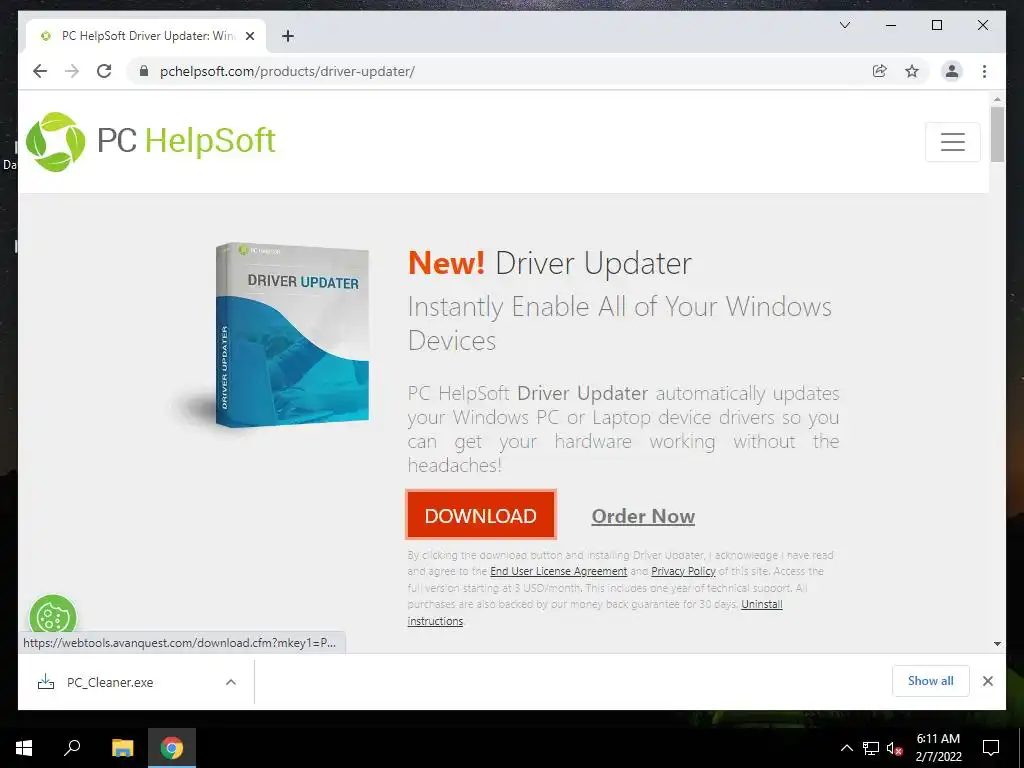Expand options chevron for PC_Cleaner.exe
This screenshot has width=1024, height=768.
pos(231,682)
